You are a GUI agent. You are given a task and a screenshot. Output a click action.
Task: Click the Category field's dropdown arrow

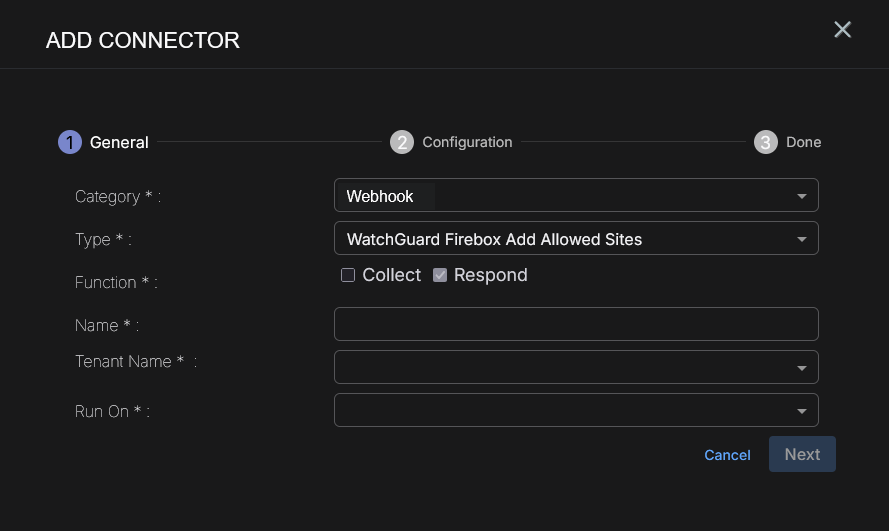tap(801, 196)
